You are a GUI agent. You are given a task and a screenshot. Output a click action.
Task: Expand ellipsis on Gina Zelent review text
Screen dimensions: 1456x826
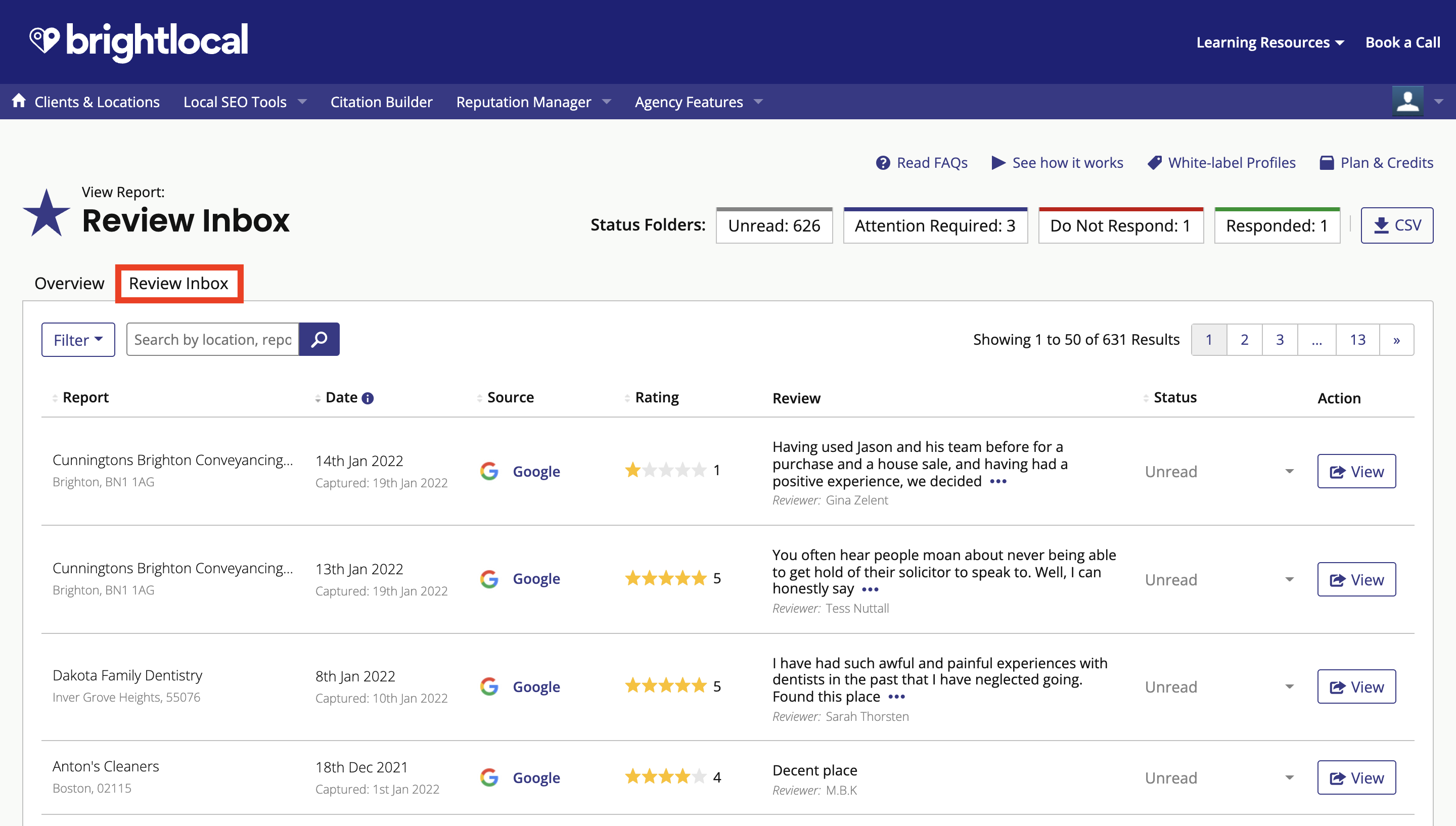(997, 482)
